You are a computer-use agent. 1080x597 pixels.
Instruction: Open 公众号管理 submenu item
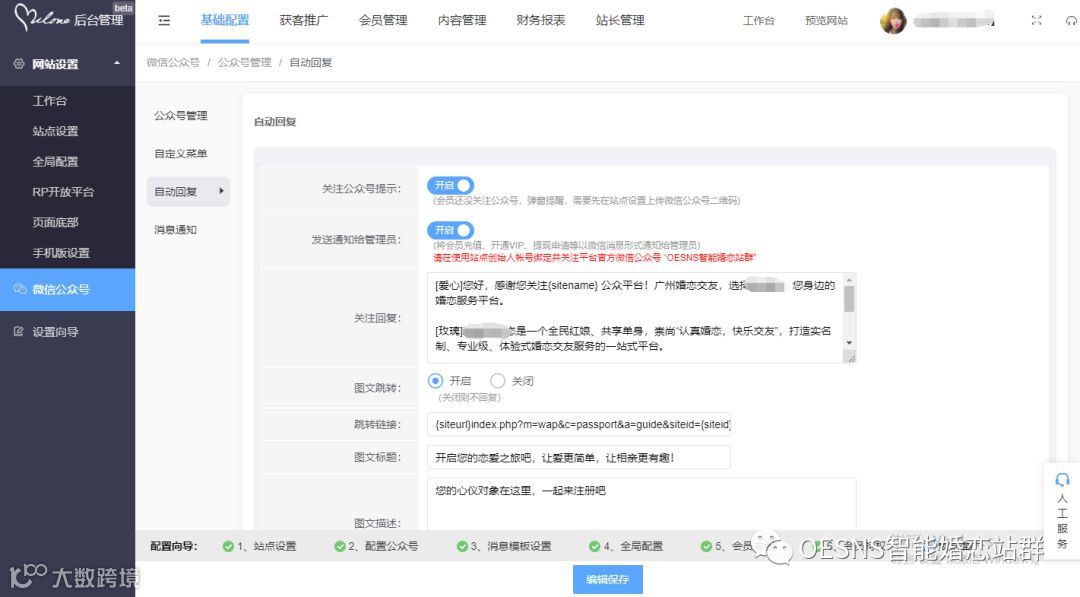(x=180, y=116)
